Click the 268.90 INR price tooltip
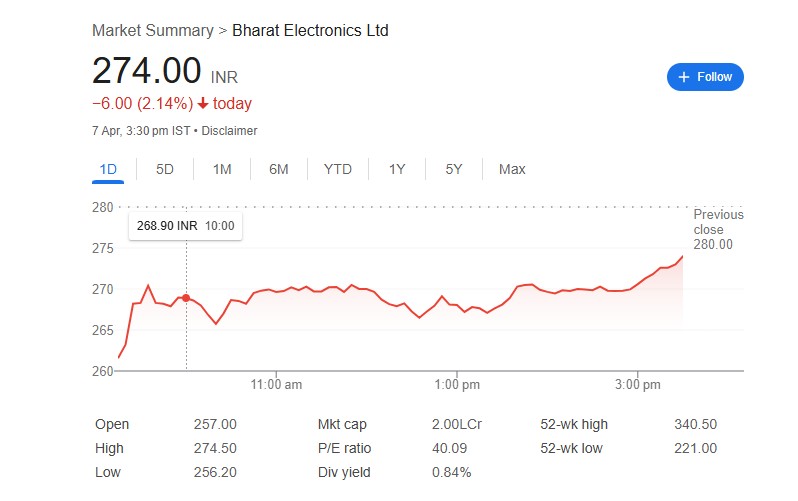798x501 pixels. (185, 226)
